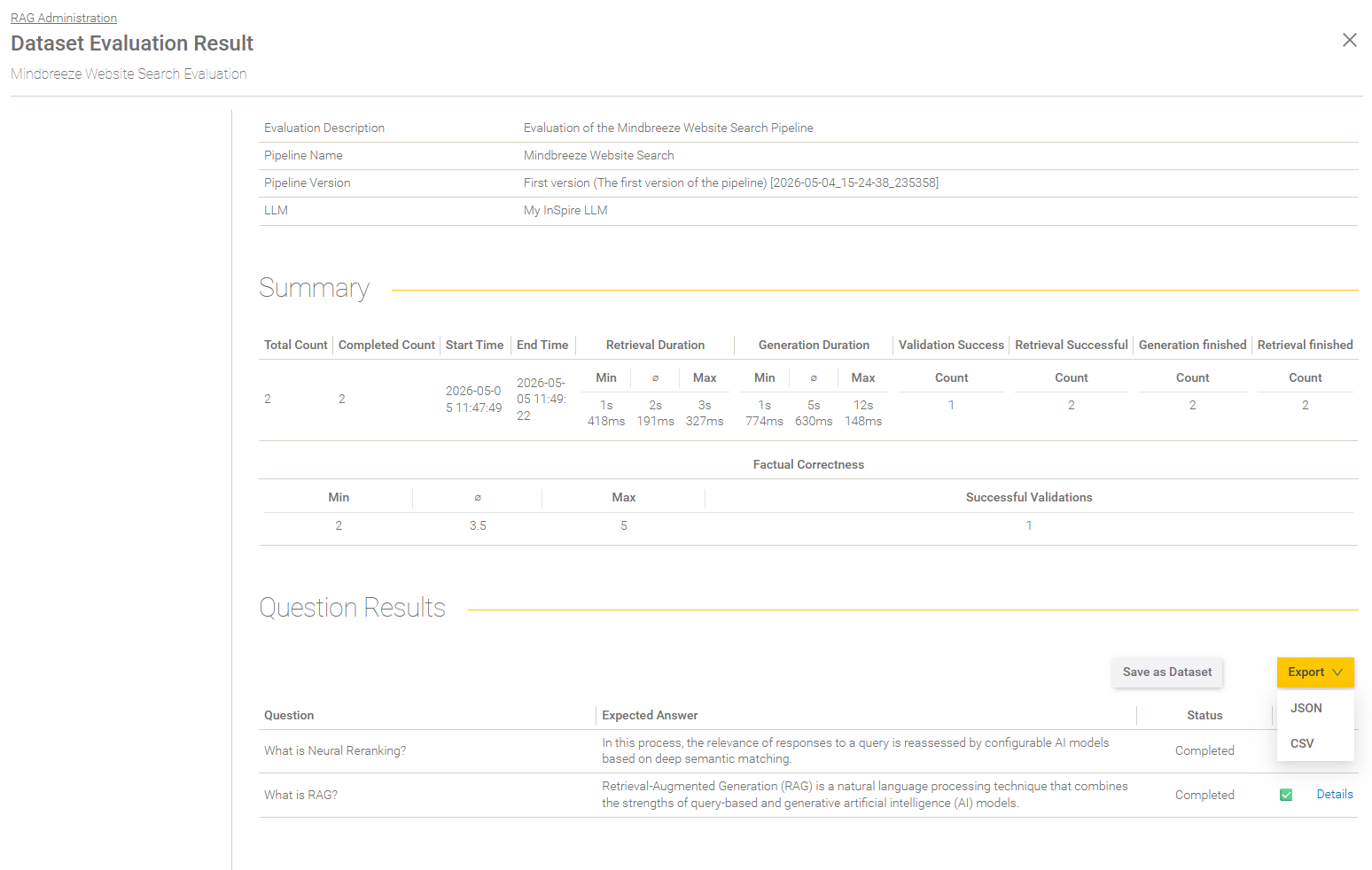Screen dimensions: 1372x870
Task: Click generation maximum duration 12s 148ms
Action: 863,413
